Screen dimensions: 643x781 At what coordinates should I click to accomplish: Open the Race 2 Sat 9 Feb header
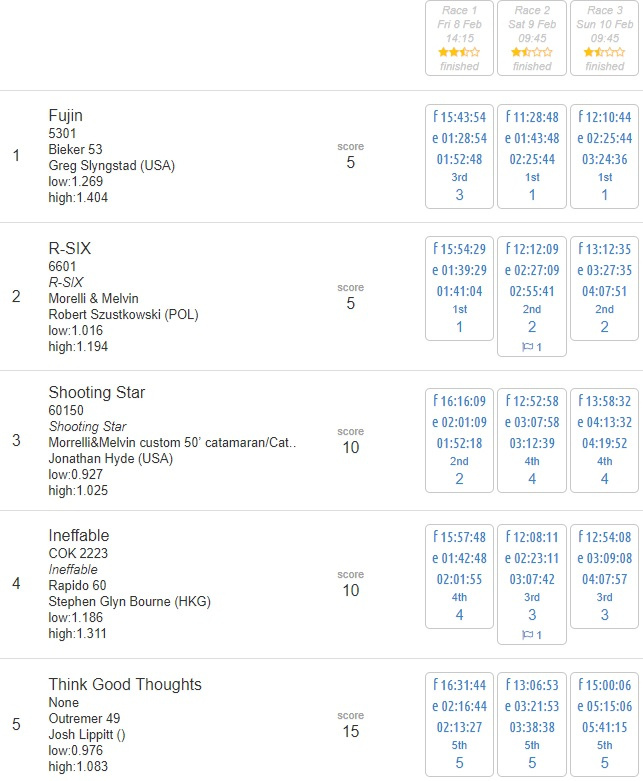click(x=532, y=38)
